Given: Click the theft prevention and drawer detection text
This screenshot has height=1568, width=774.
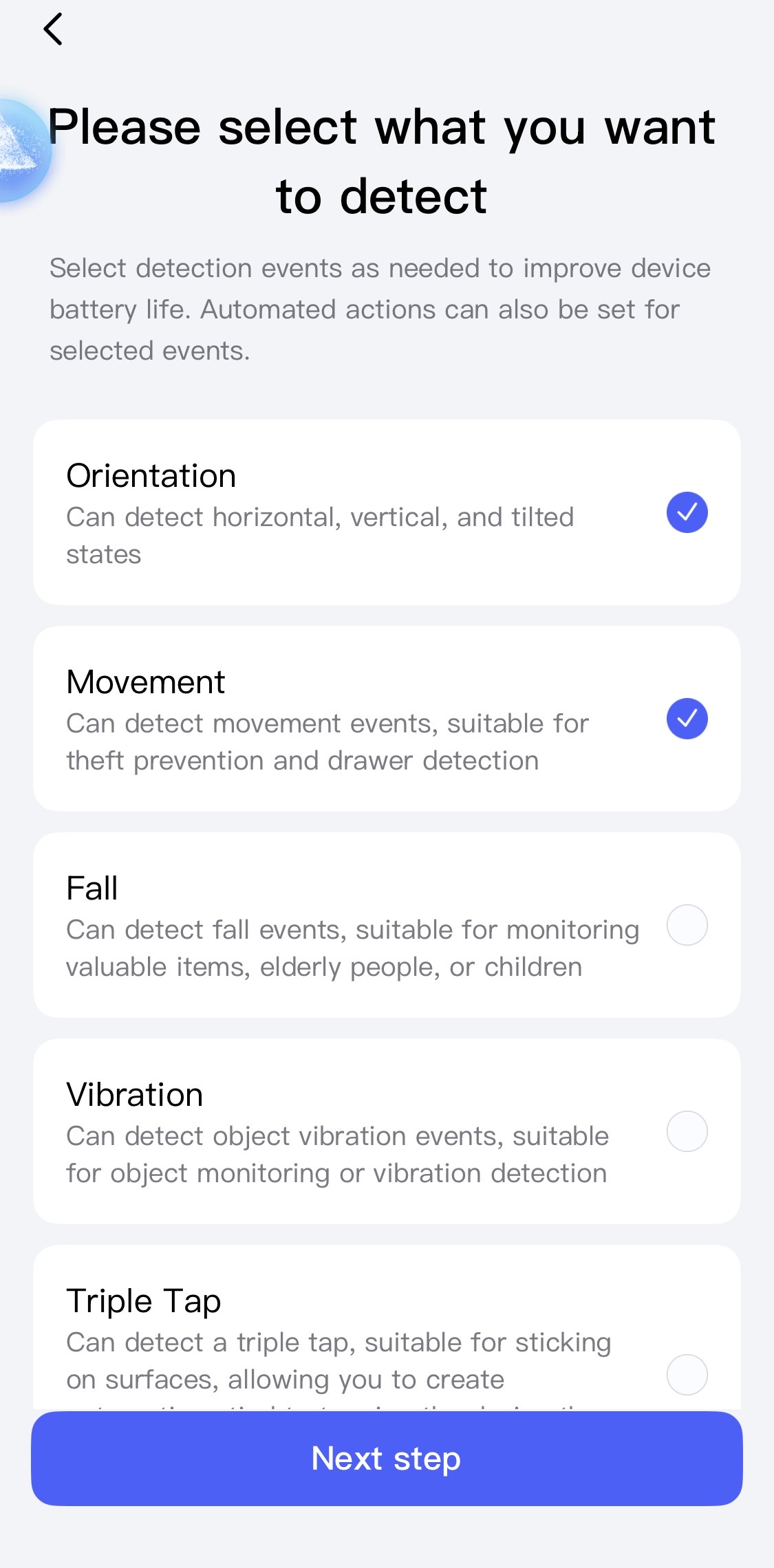Looking at the screenshot, I should coord(327,742).
